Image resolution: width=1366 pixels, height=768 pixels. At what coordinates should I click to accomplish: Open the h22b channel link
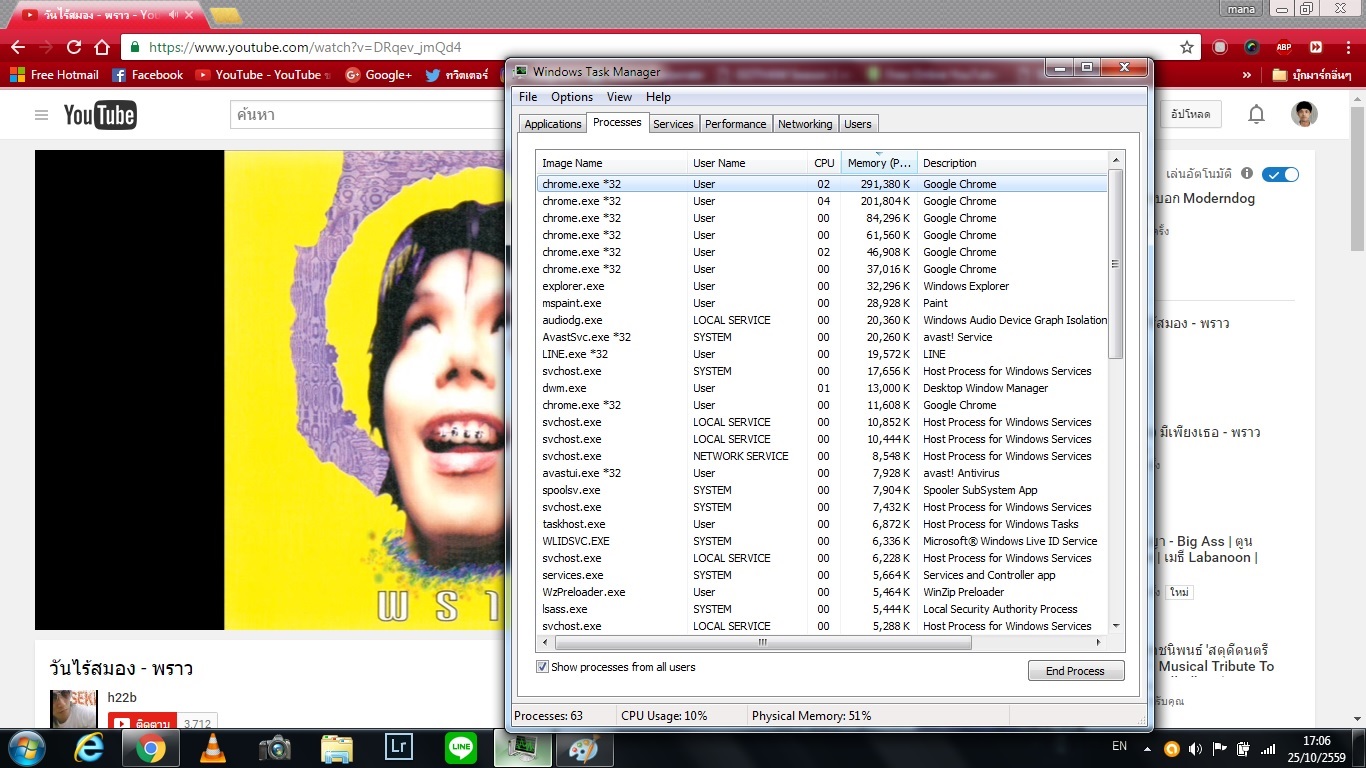122,697
